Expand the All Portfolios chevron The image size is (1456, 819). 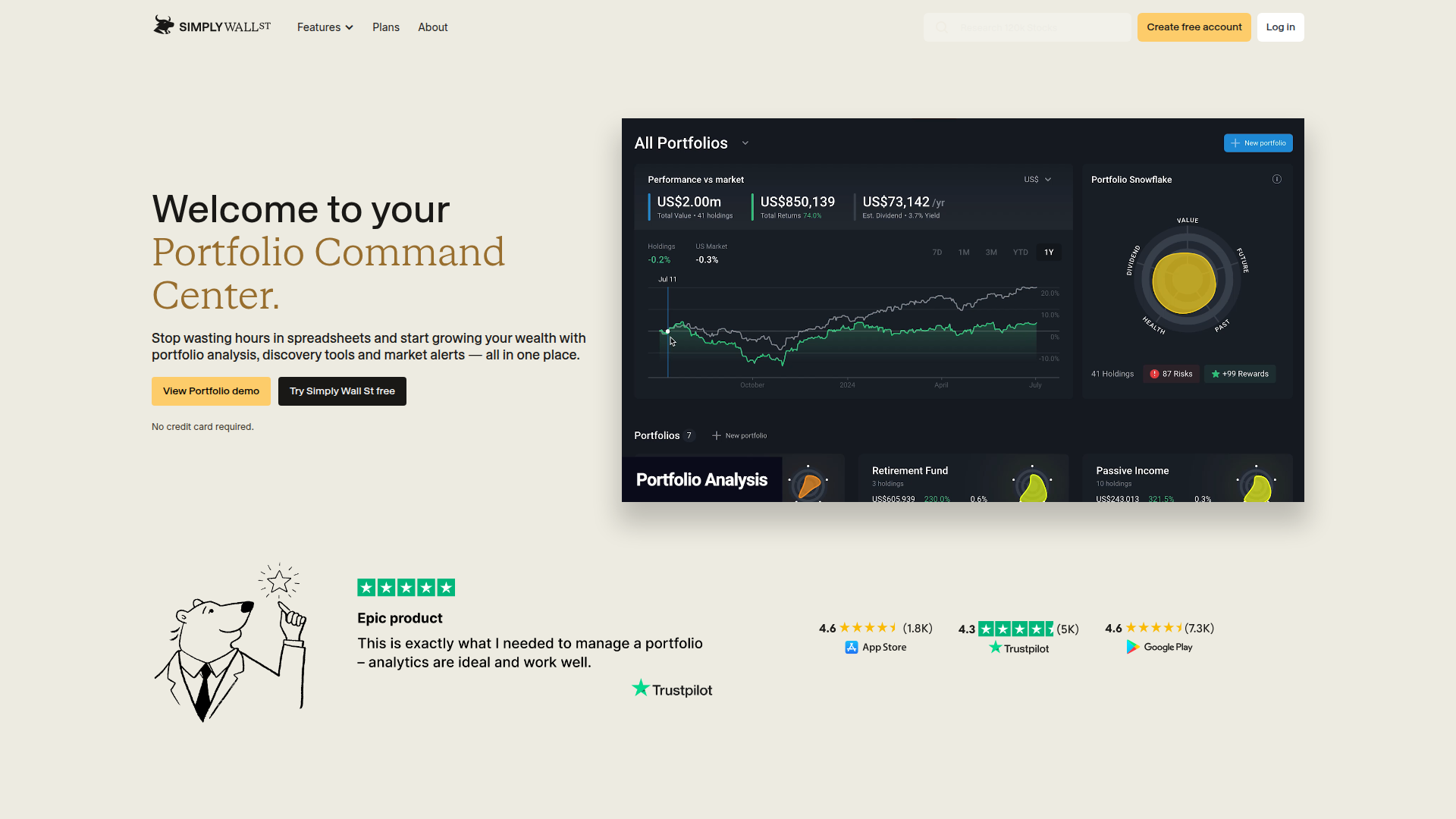click(x=745, y=143)
